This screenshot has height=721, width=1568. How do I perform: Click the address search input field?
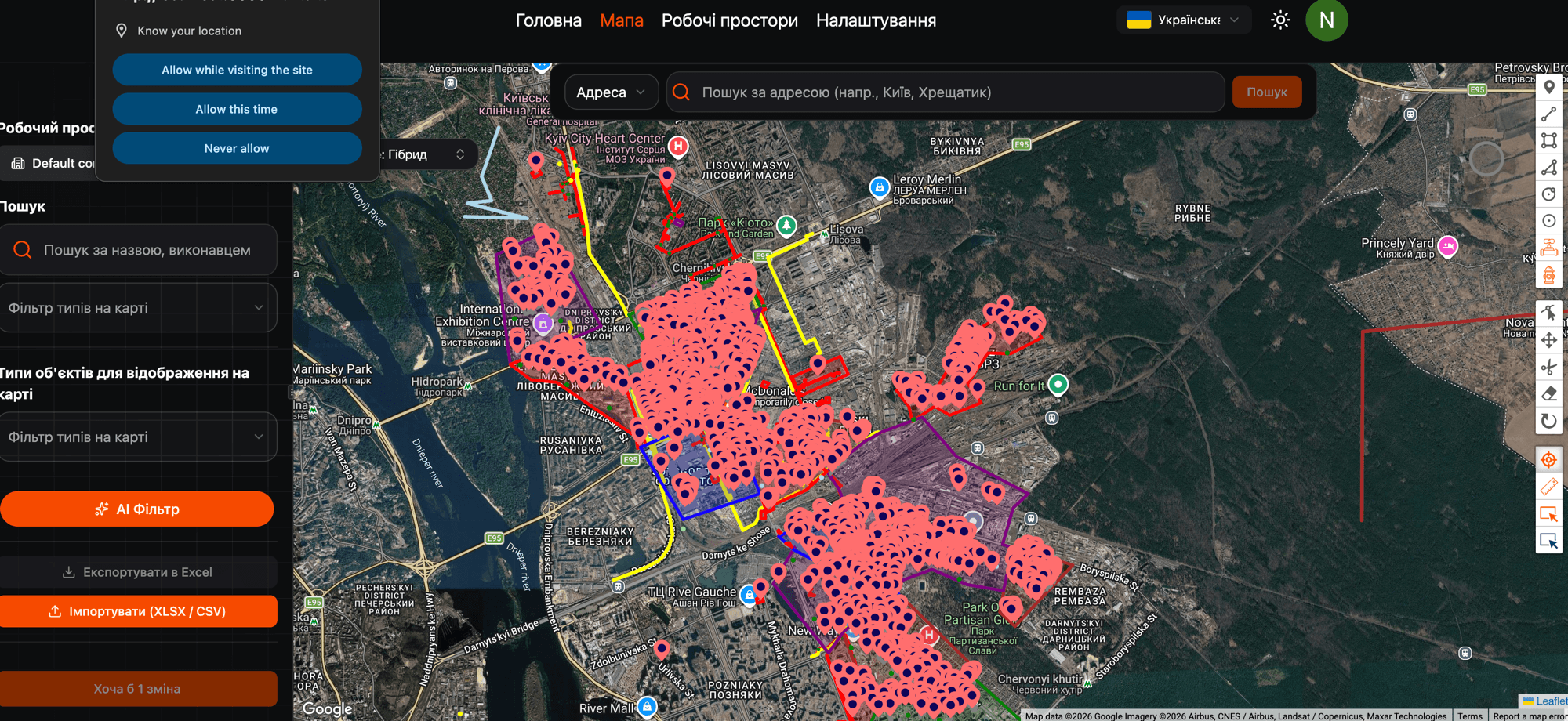946,92
